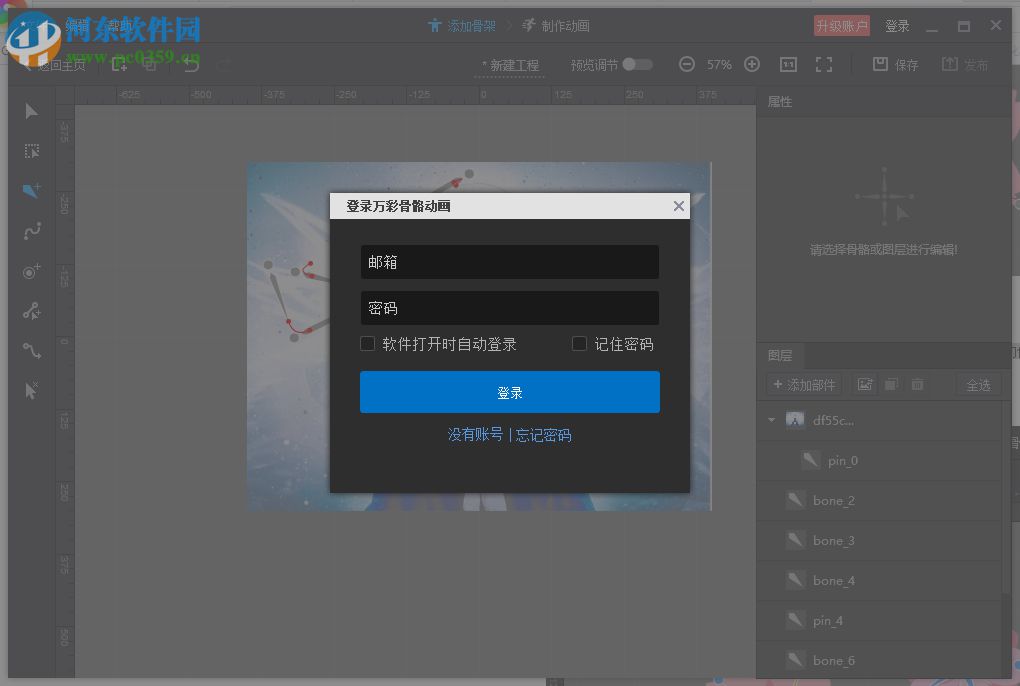The width and height of the screenshot is (1020, 686).
Task: Click the 57% zoom value
Action: (719, 64)
